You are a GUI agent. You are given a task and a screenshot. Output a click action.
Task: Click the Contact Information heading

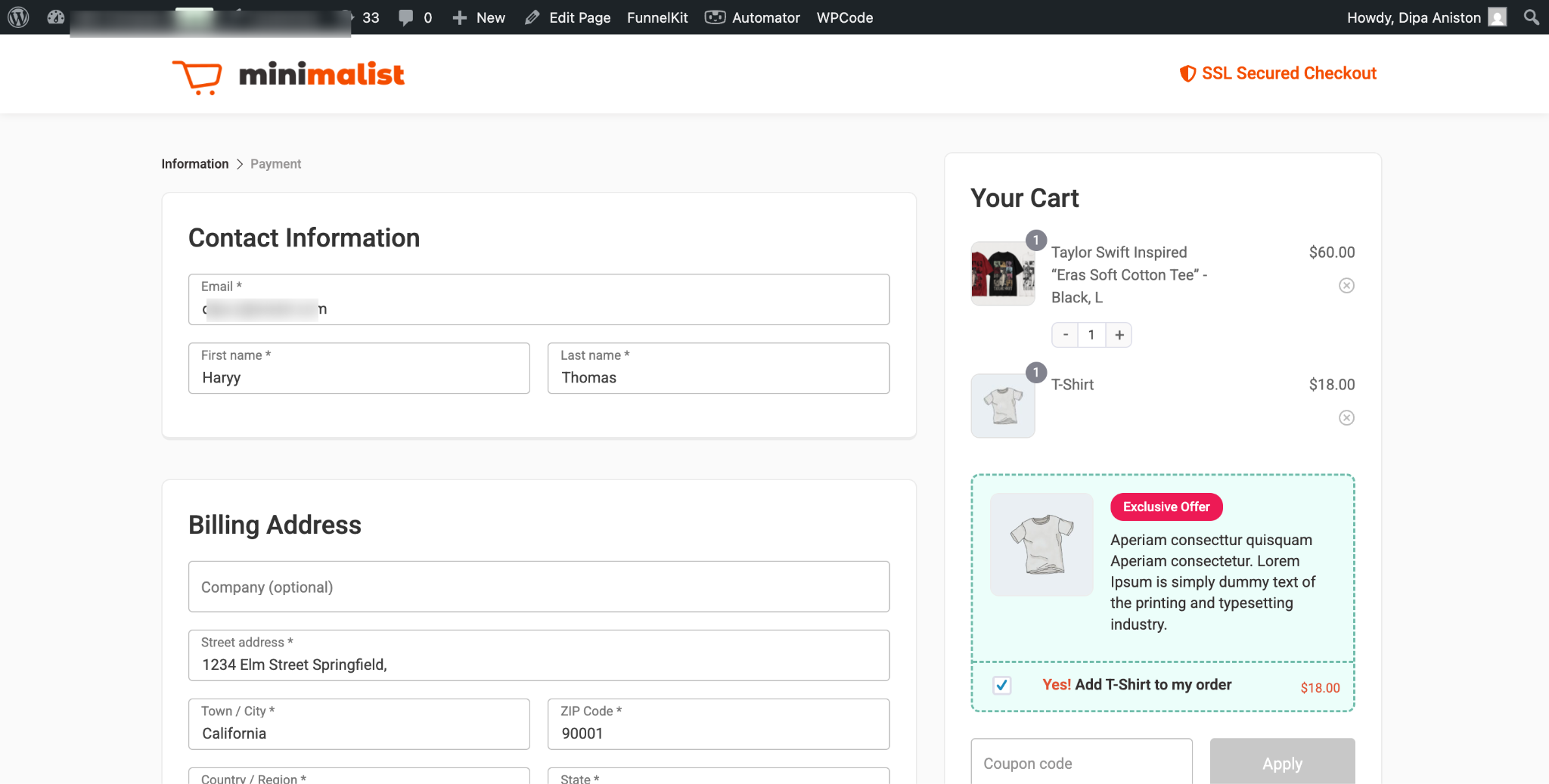(304, 238)
